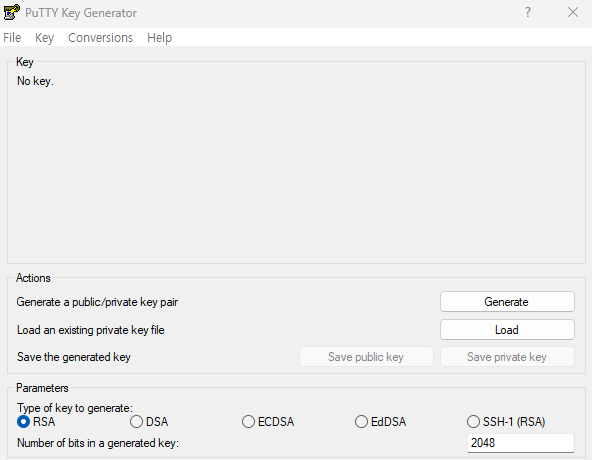Viewport: 592px width, 460px height.
Task: Click the 'No key.' status text
Action: coord(35,81)
